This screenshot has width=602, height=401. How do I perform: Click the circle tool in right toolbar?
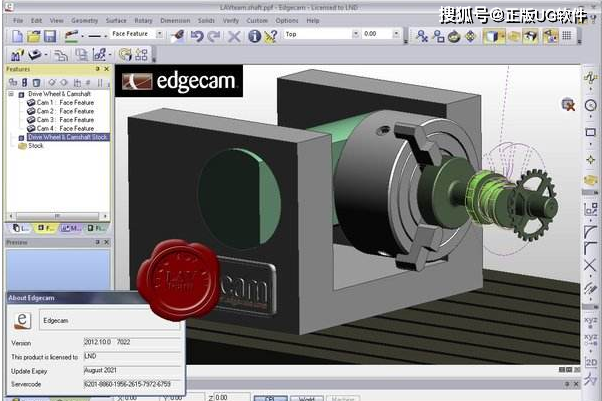(590, 105)
